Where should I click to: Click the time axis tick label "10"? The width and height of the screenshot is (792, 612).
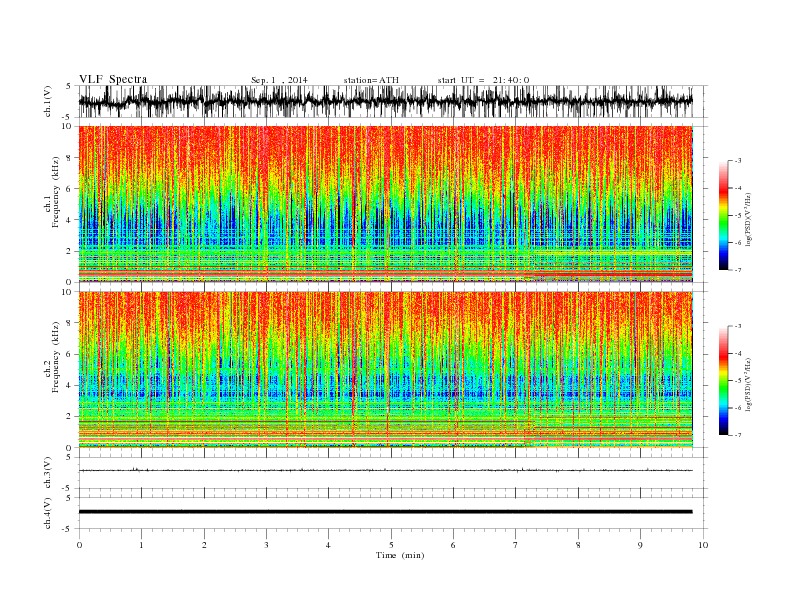703,545
